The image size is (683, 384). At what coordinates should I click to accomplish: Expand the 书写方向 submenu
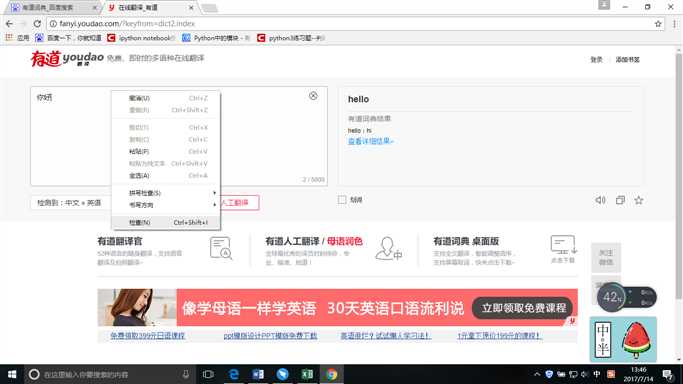click(166, 205)
